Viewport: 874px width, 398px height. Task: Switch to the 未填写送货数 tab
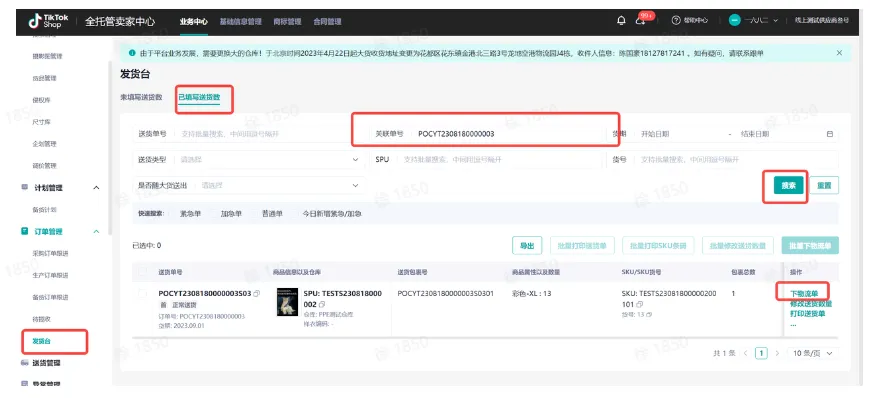(x=142, y=97)
